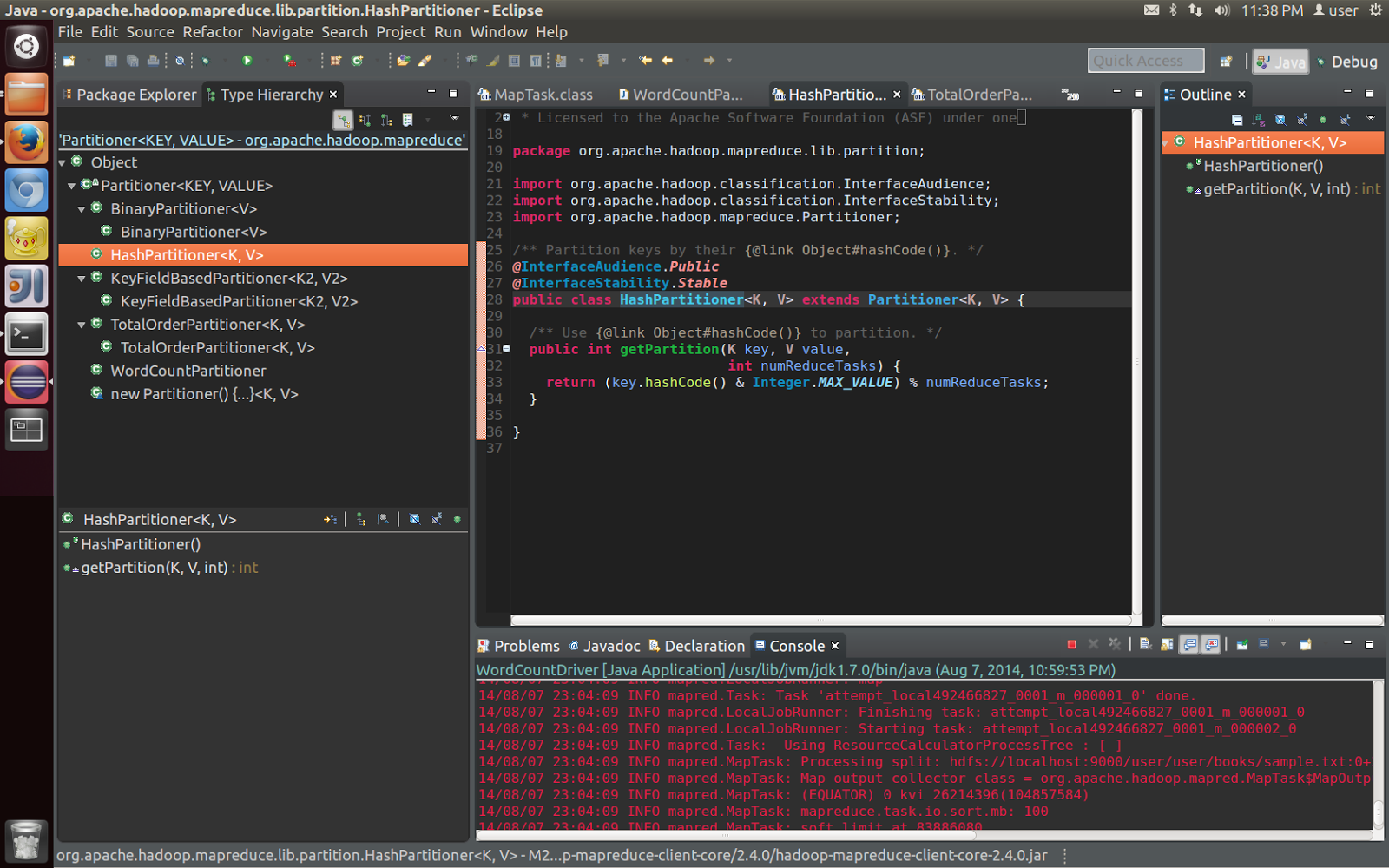
Task: Open Search dialog with the flashlight icon
Action: coord(425,60)
